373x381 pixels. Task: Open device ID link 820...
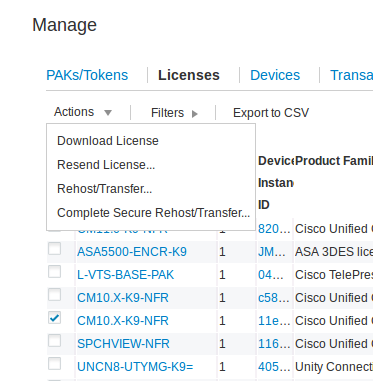click(x=274, y=229)
